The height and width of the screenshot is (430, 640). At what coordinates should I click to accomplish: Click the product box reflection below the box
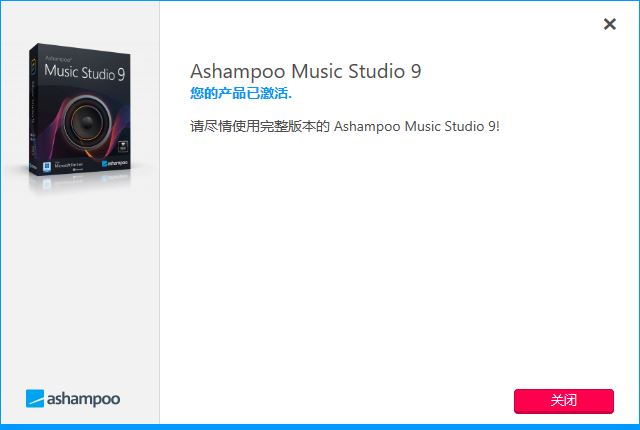[80, 184]
